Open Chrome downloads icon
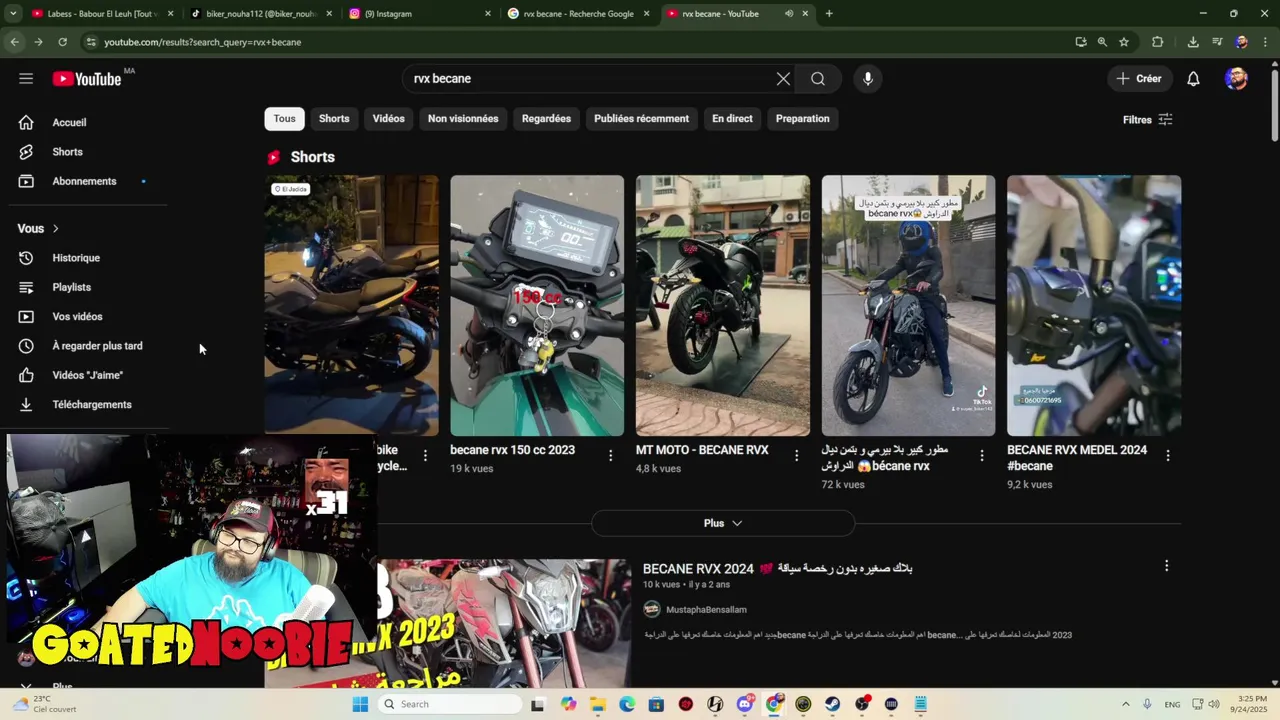This screenshot has height=720, width=1280. (x=1193, y=42)
